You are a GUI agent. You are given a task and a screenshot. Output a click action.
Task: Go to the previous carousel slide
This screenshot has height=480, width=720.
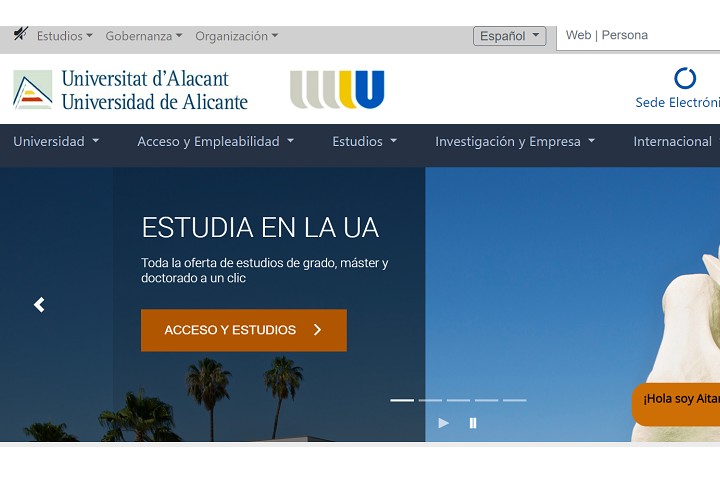coord(39,305)
